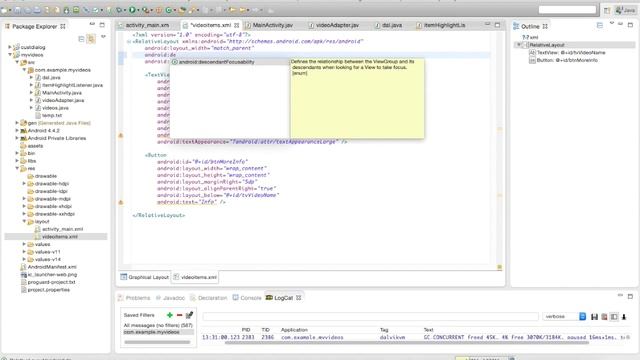
Task: Save LogCat log to file icon
Action: (x=594, y=317)
